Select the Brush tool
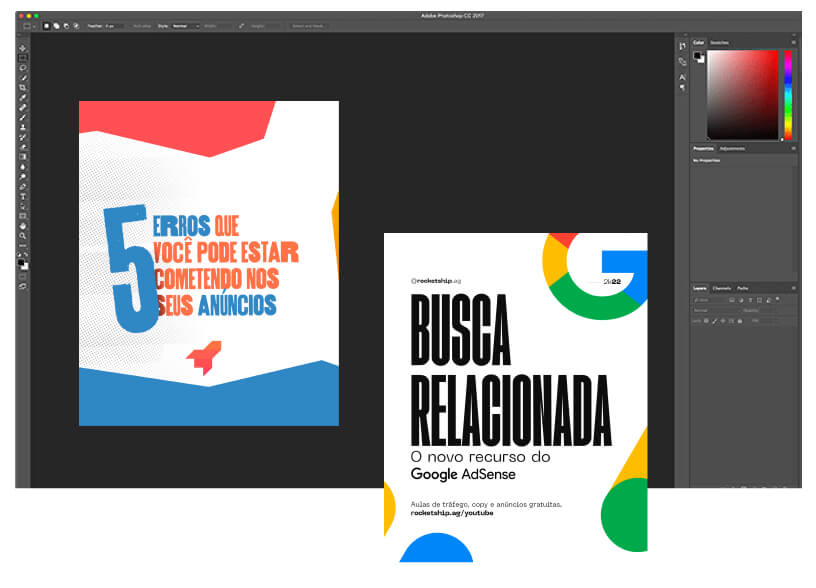 coord(22,117)
